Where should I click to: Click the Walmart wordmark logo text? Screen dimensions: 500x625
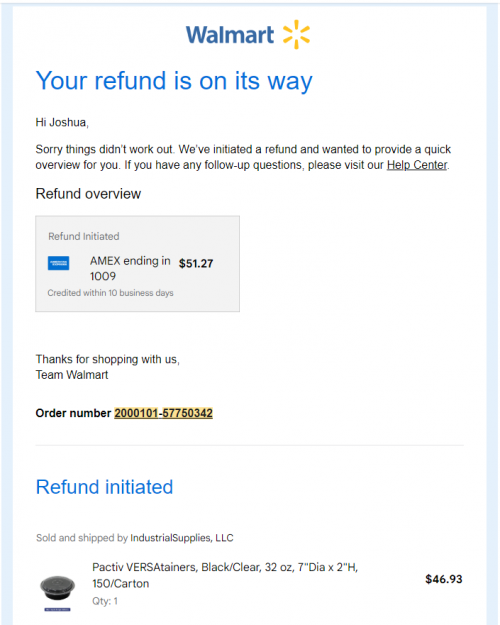tap(230, 35)
